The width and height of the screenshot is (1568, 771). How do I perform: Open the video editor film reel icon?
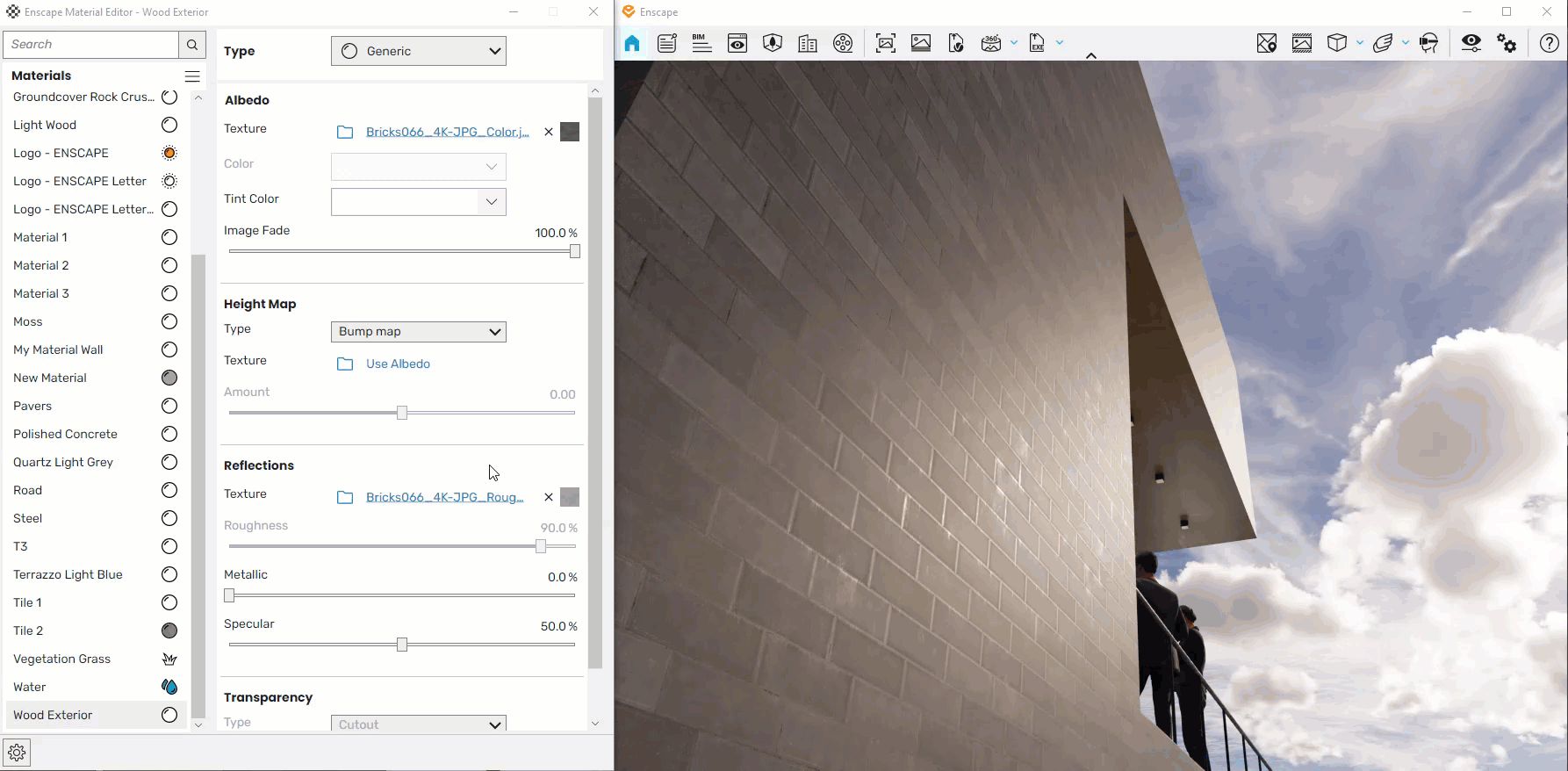[x=843, y=43]
